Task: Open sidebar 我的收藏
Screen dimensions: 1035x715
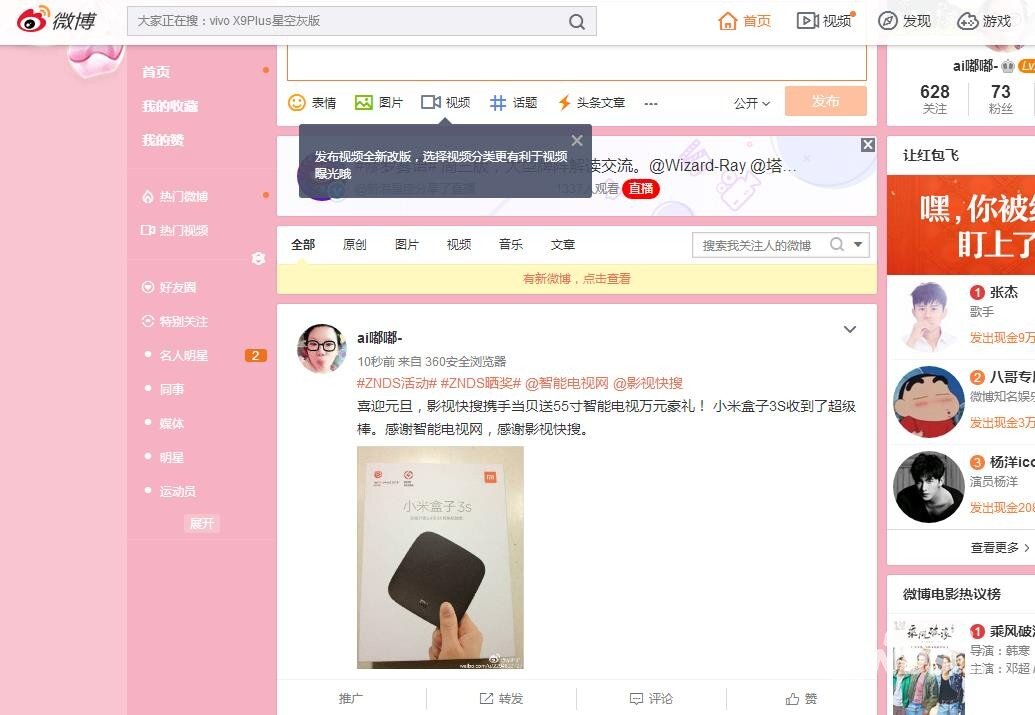Action: 170,106
